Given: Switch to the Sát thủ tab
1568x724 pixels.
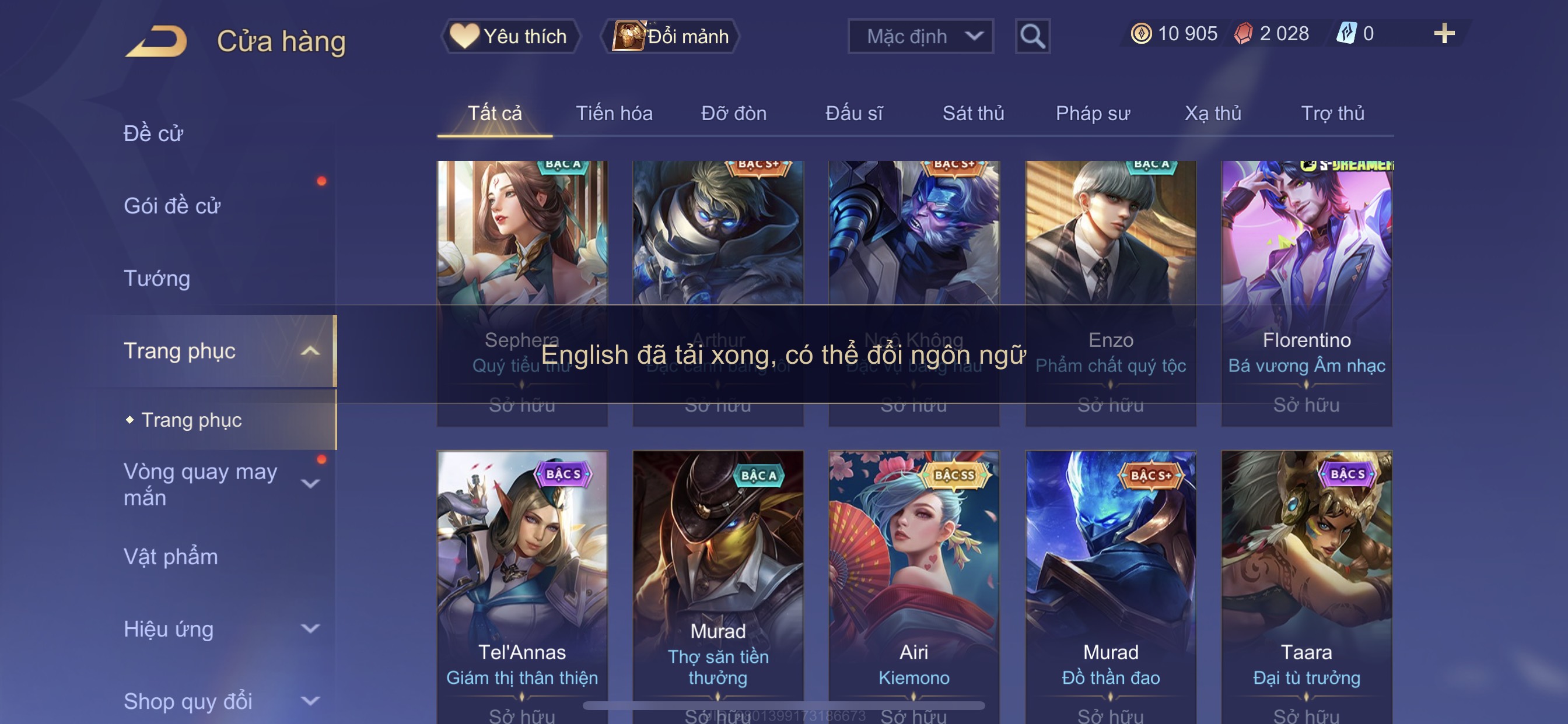Looking at the screenshot, I should click(972, 114).
